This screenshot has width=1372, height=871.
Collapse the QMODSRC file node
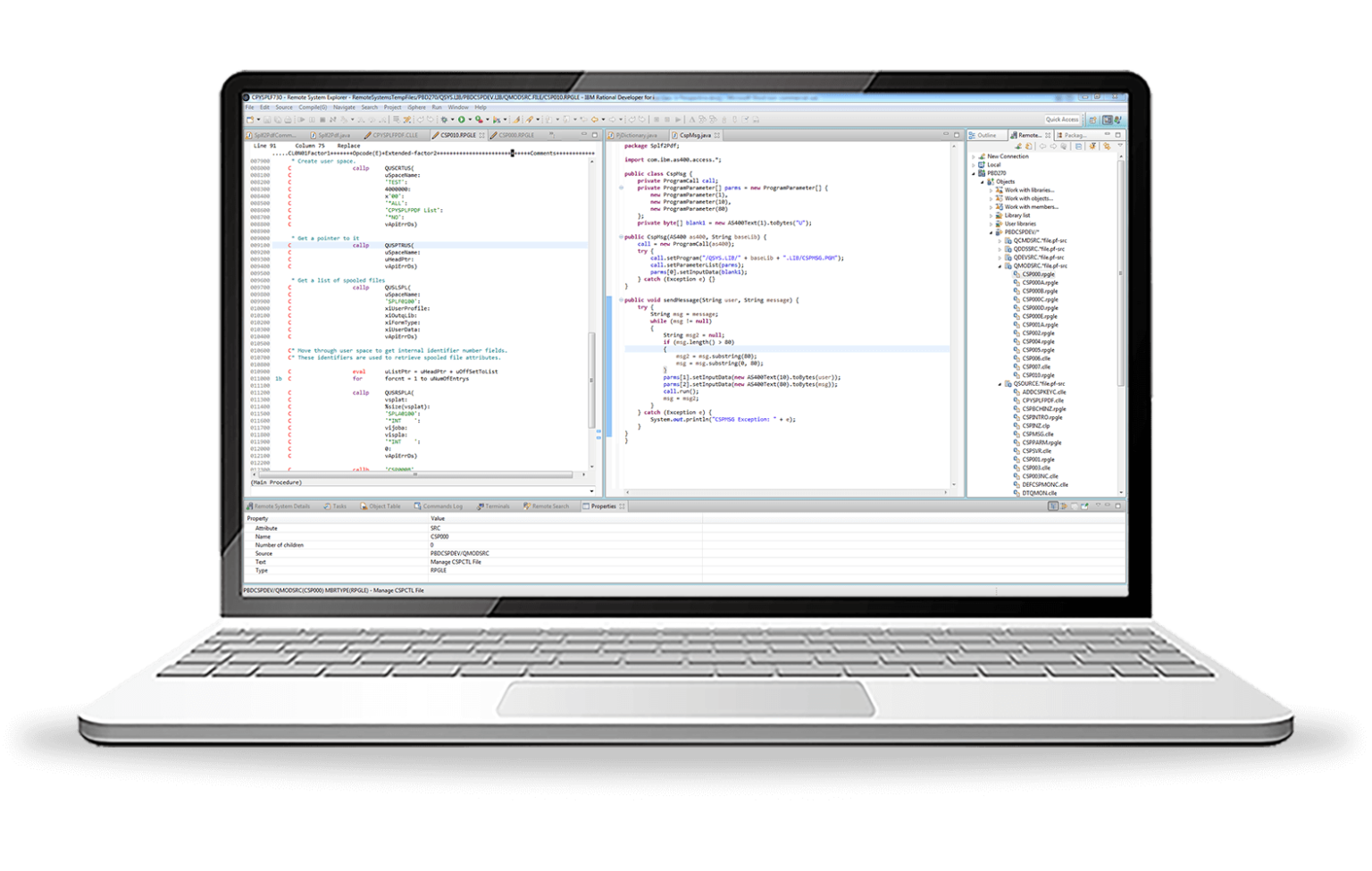tap(1000, 266)
